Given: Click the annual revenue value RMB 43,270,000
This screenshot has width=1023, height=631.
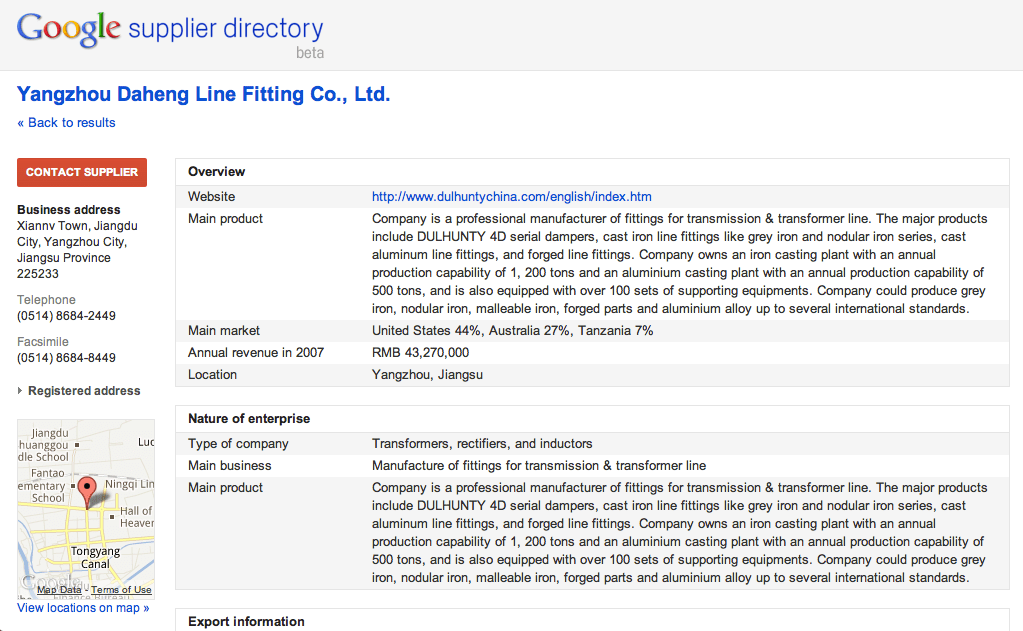Looking at the screenshot, I should [x=420, y=353].
